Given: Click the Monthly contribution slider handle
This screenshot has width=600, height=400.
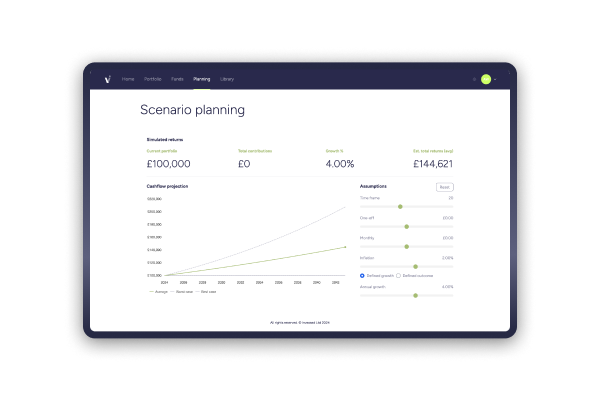Looking at the screenshot, I should (407, 246).
